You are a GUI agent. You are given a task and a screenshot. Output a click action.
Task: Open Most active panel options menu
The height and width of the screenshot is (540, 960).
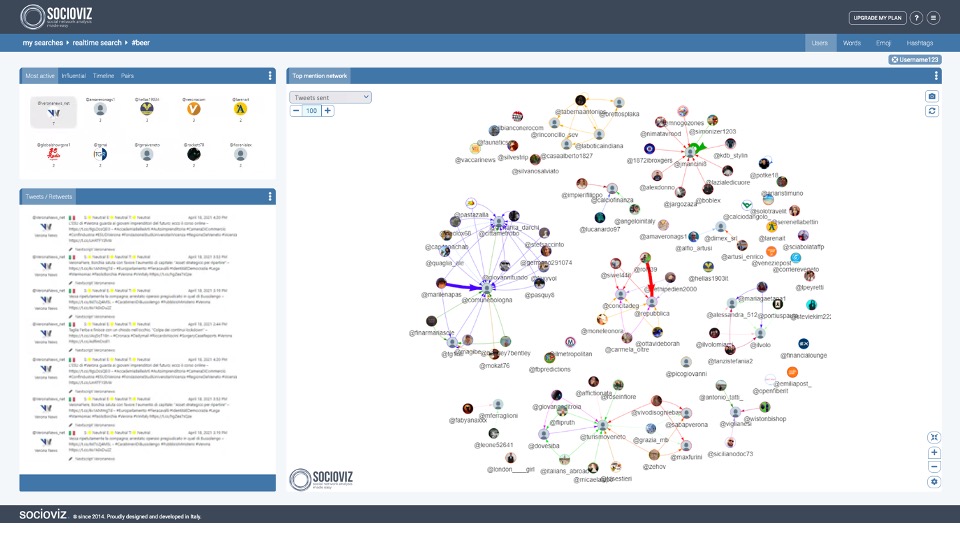269,76
